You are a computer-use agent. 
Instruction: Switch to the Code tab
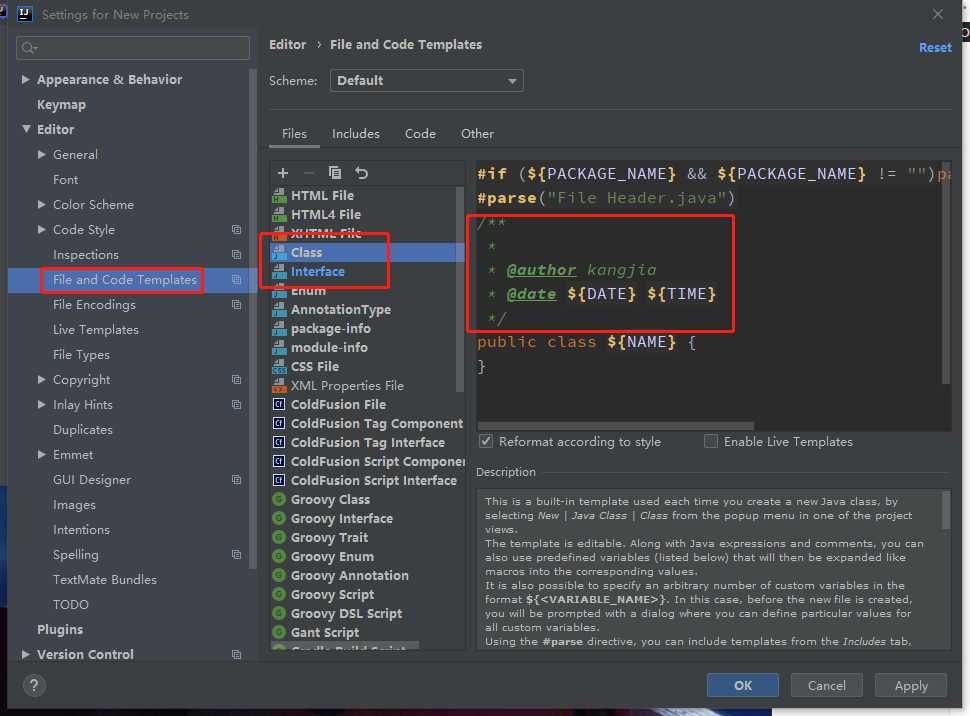coord(420,134)
